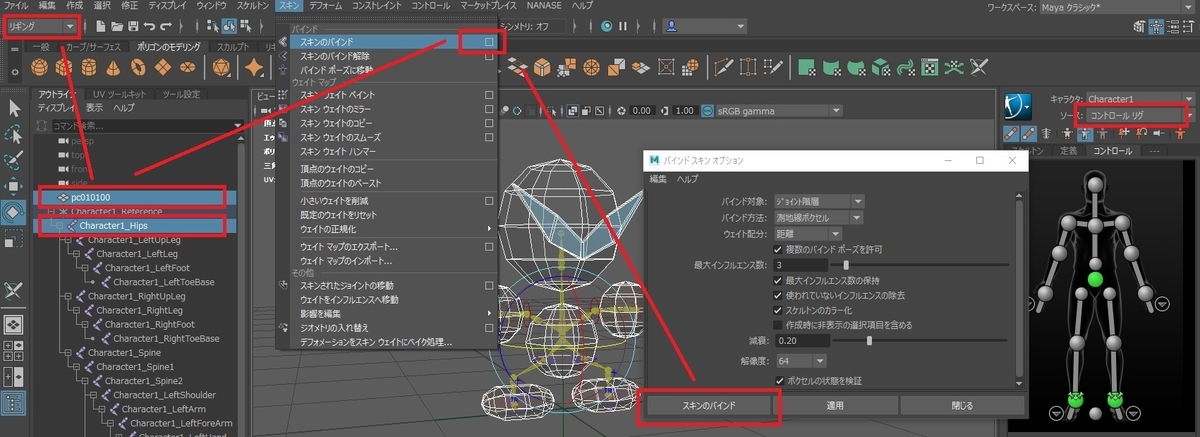Enable 作成時に非表示の選択項目を含める checkbox
The height and width of the screenshot is (437, 1200).
pyautogui.click(x=779, y=324)
